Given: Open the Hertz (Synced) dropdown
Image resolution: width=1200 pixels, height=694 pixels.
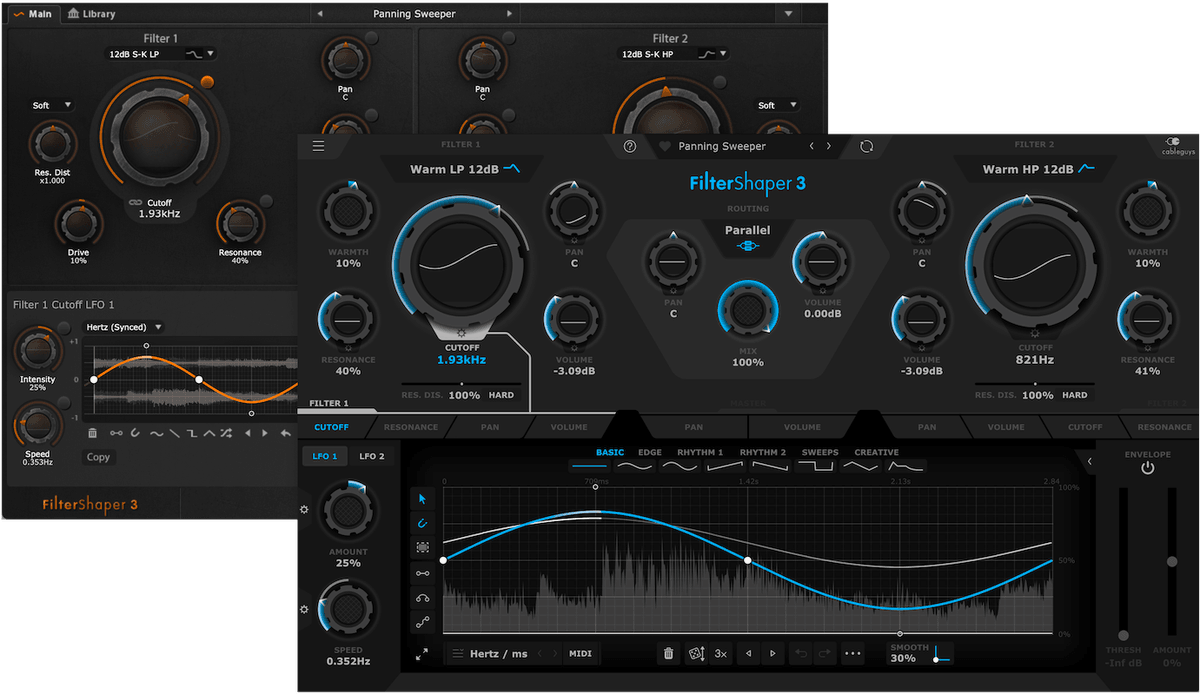Looking at the screenshot, I should 125,327.
